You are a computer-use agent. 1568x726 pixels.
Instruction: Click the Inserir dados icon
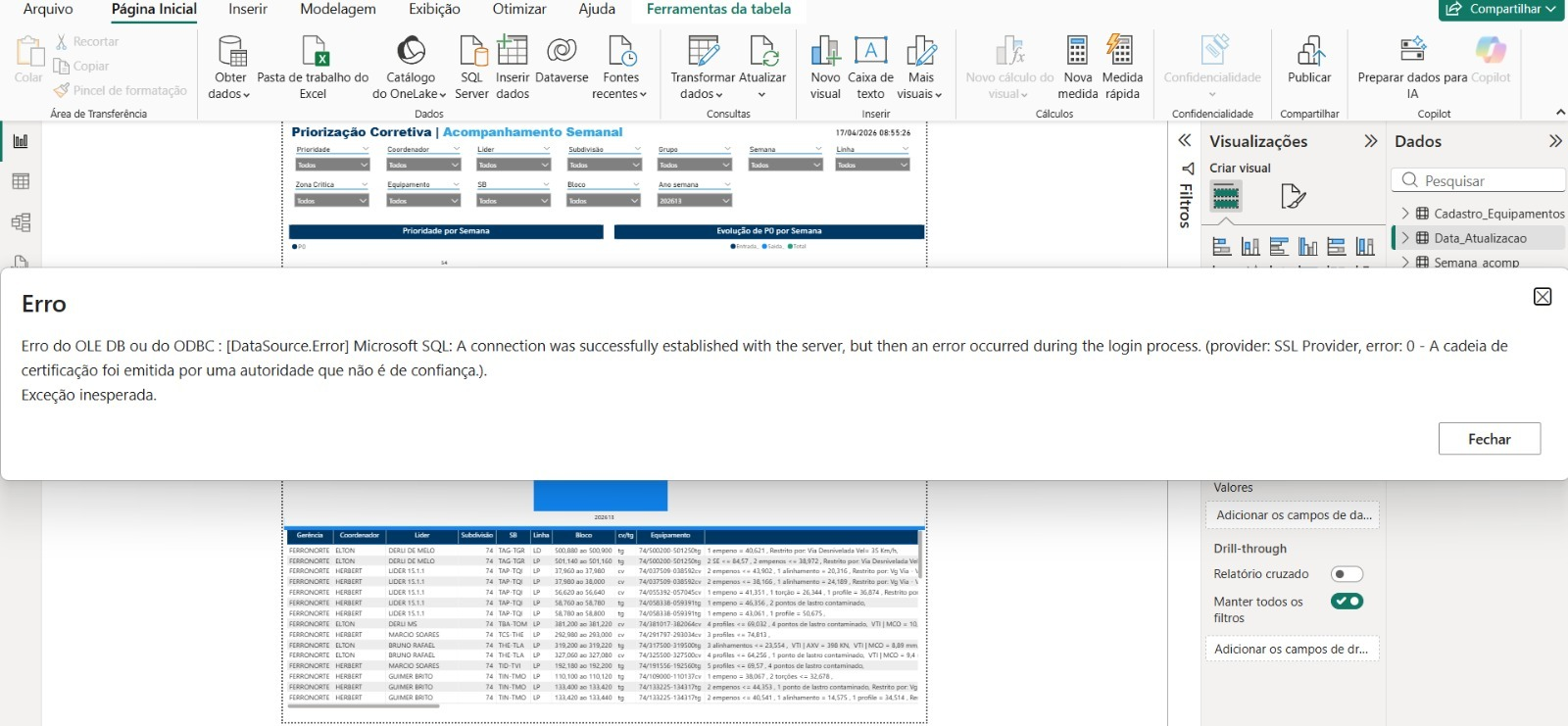point(513,51)
